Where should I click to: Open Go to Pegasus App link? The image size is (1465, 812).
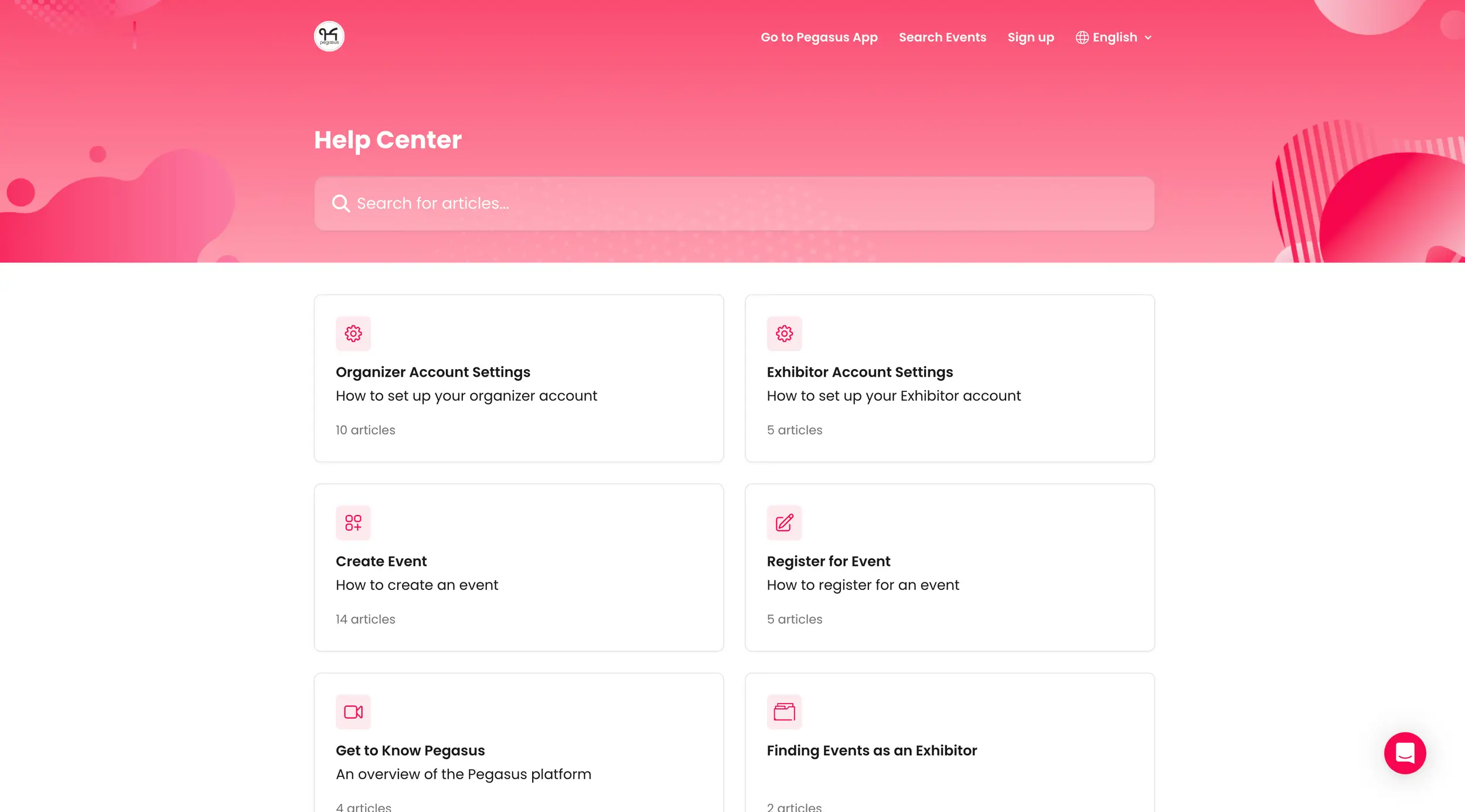pyautogui.click(x=819, y=37)
